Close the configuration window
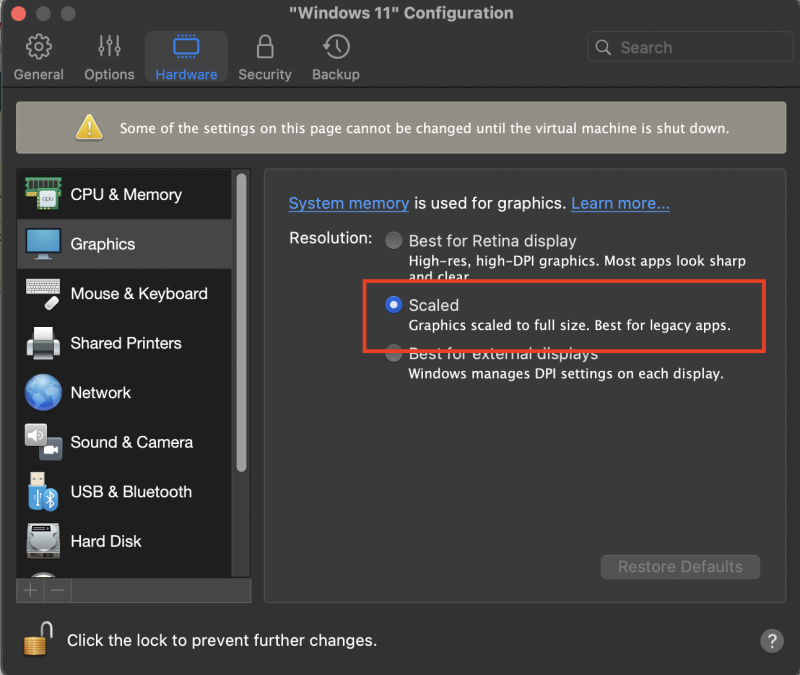This screenshot has height=675, width=800. 18,13
